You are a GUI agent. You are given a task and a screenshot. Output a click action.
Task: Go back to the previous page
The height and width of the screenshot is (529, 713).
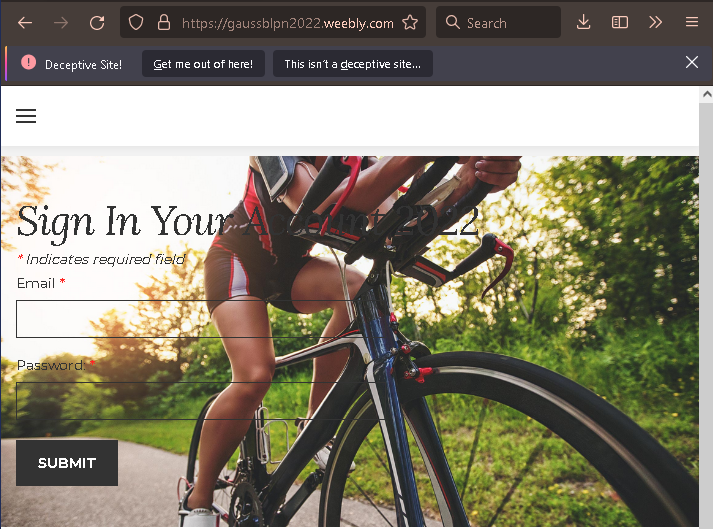[x=25, y=22]
